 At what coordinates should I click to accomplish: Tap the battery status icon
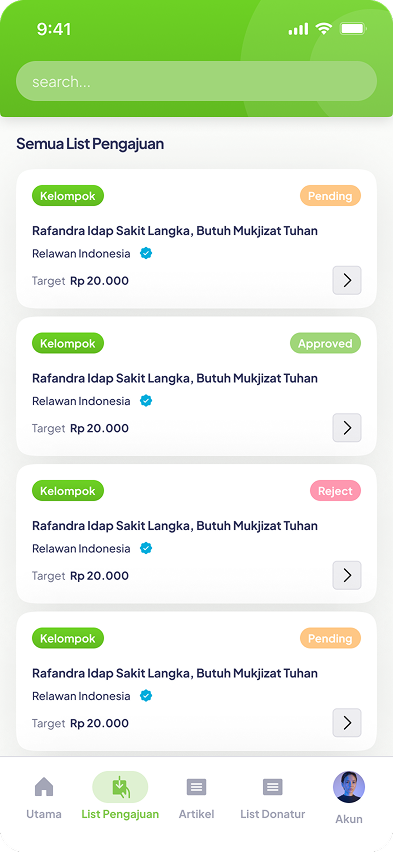coord(353,28)
